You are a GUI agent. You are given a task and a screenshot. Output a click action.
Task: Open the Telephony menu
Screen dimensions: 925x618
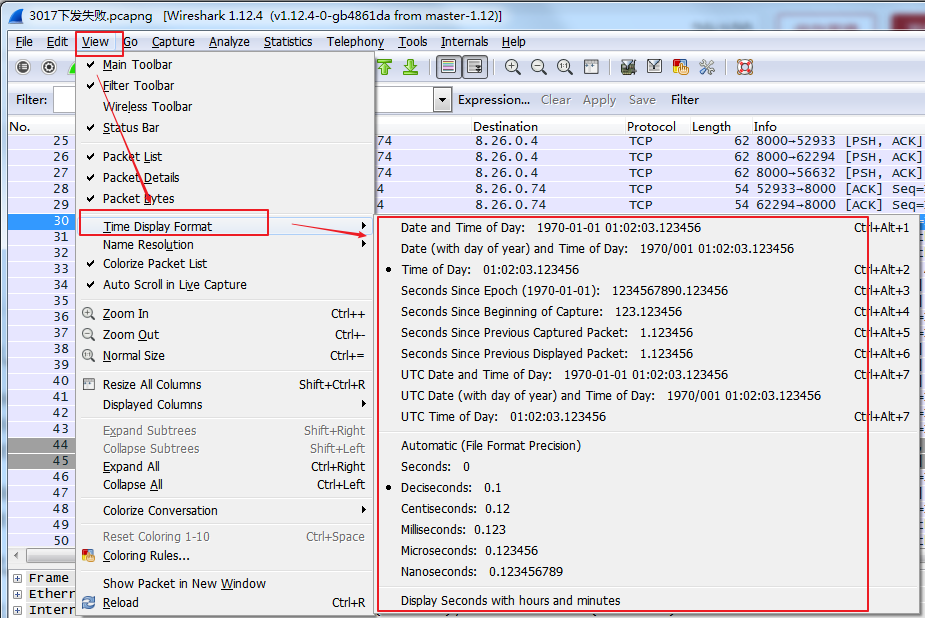pyautogui.click(x=355, y=41)
